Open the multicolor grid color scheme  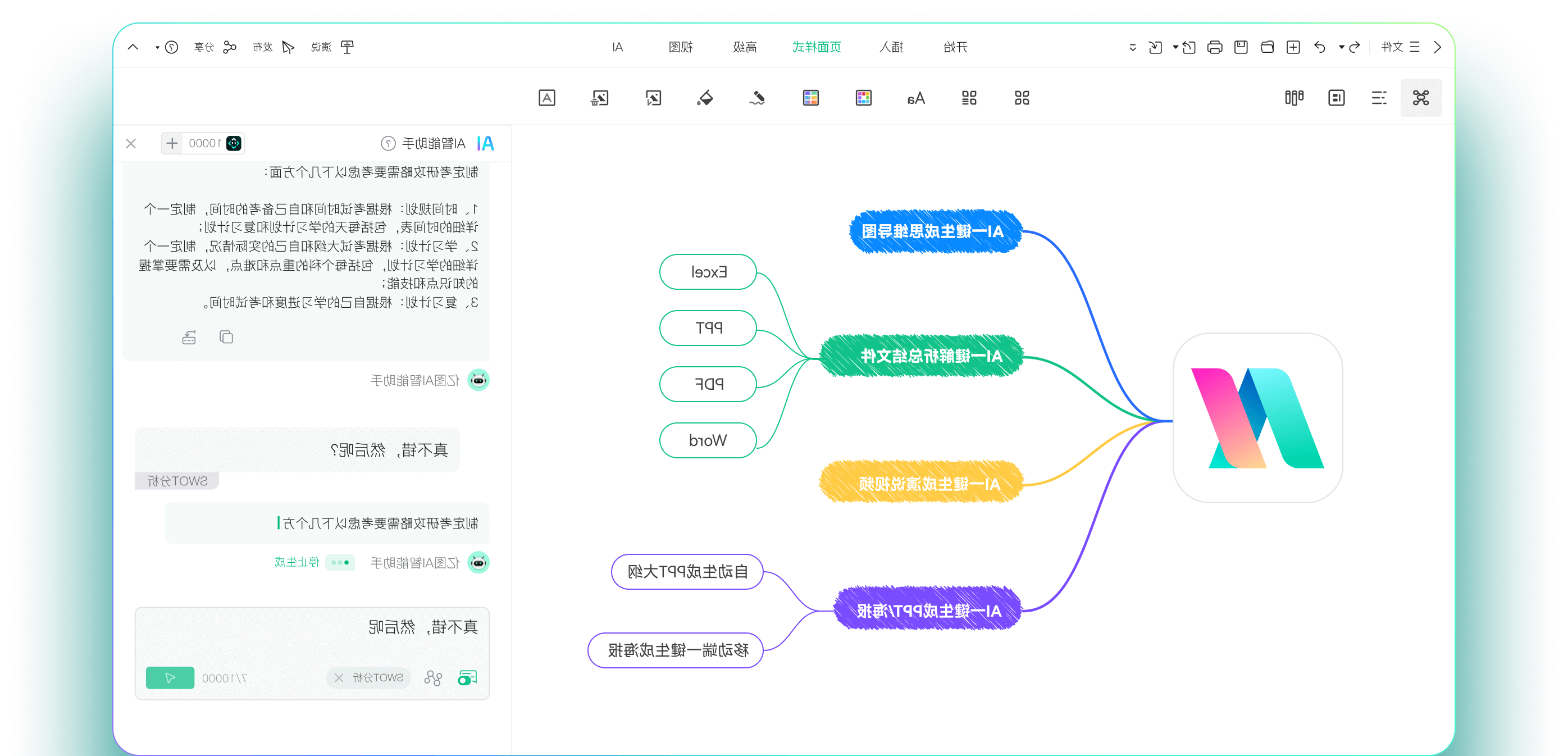(x=863, y=97)
